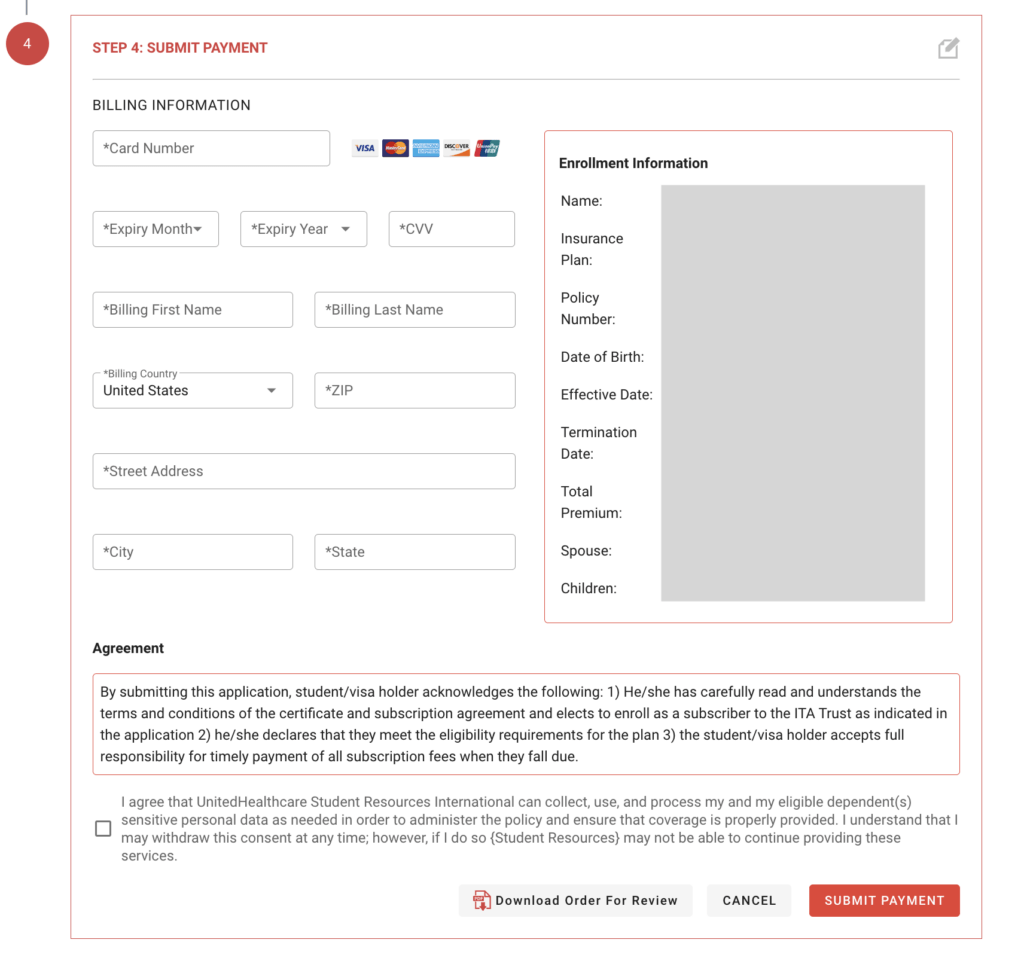The image size is (1024, 964).
Task: Open the Billing Country dropdown
Action: 193,391
